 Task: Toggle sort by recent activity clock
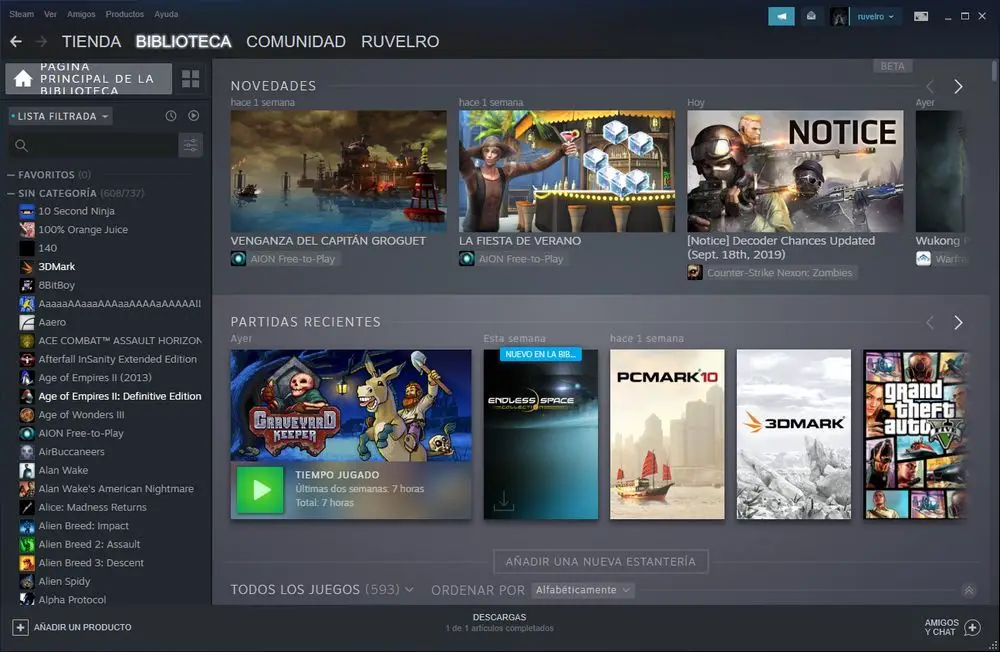tap(171, 116)
